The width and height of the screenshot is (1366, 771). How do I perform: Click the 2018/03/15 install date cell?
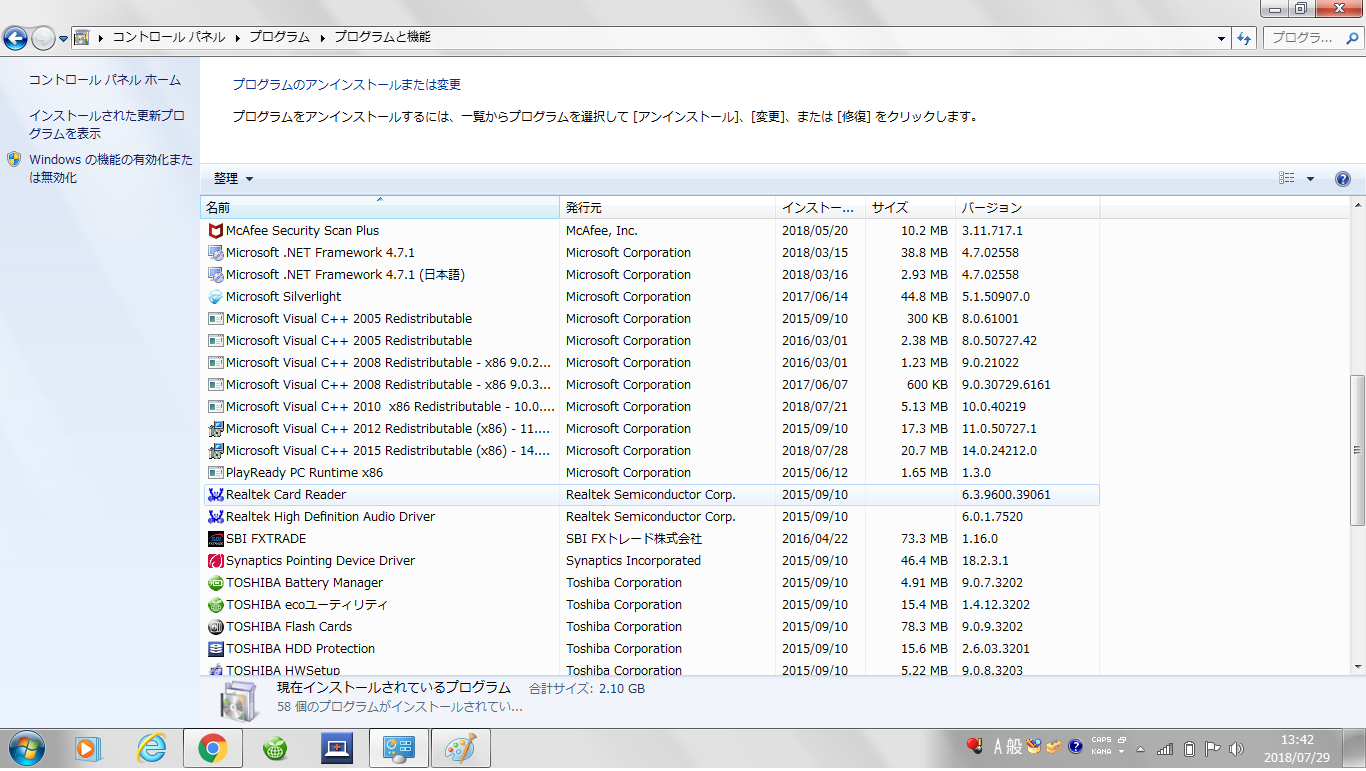pyautogui.click(x=814, y=253)
